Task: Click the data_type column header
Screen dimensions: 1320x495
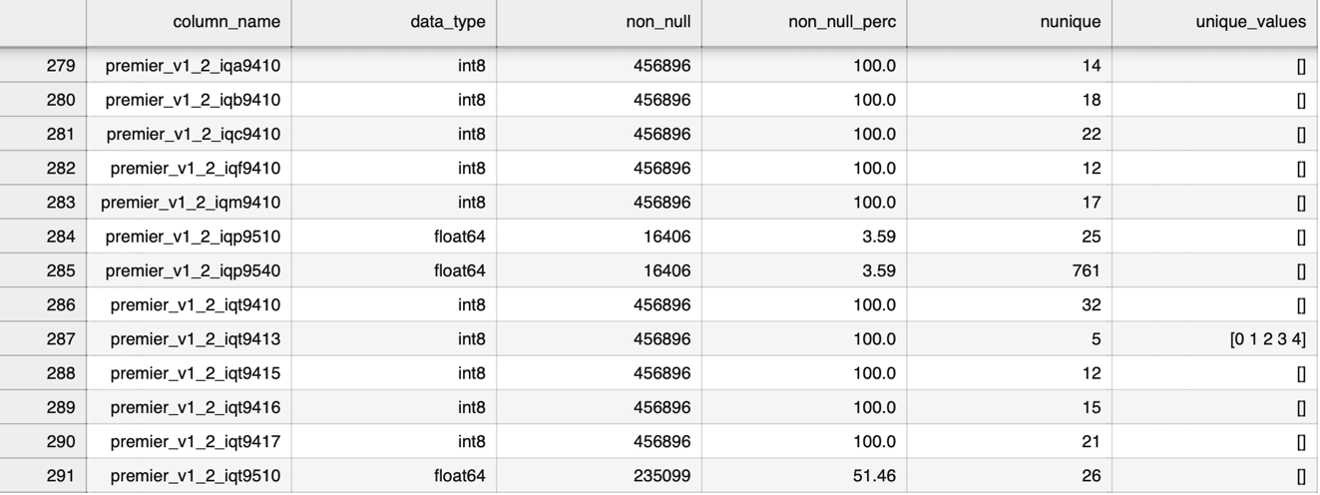Action: [x=447, y=21]
